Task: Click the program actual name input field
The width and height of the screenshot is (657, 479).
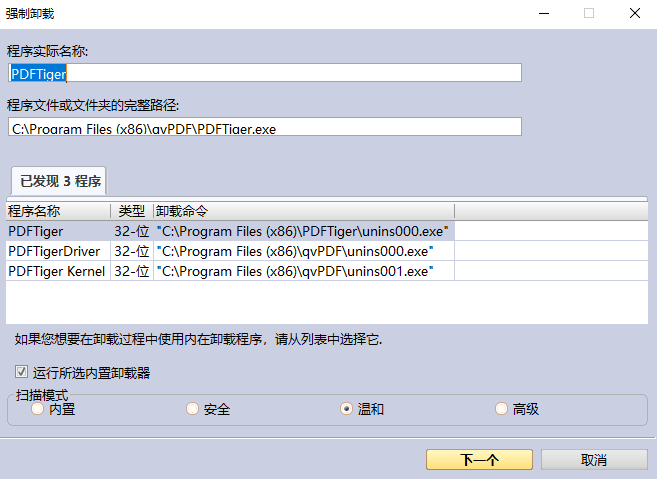Action: tap(264, 73)
